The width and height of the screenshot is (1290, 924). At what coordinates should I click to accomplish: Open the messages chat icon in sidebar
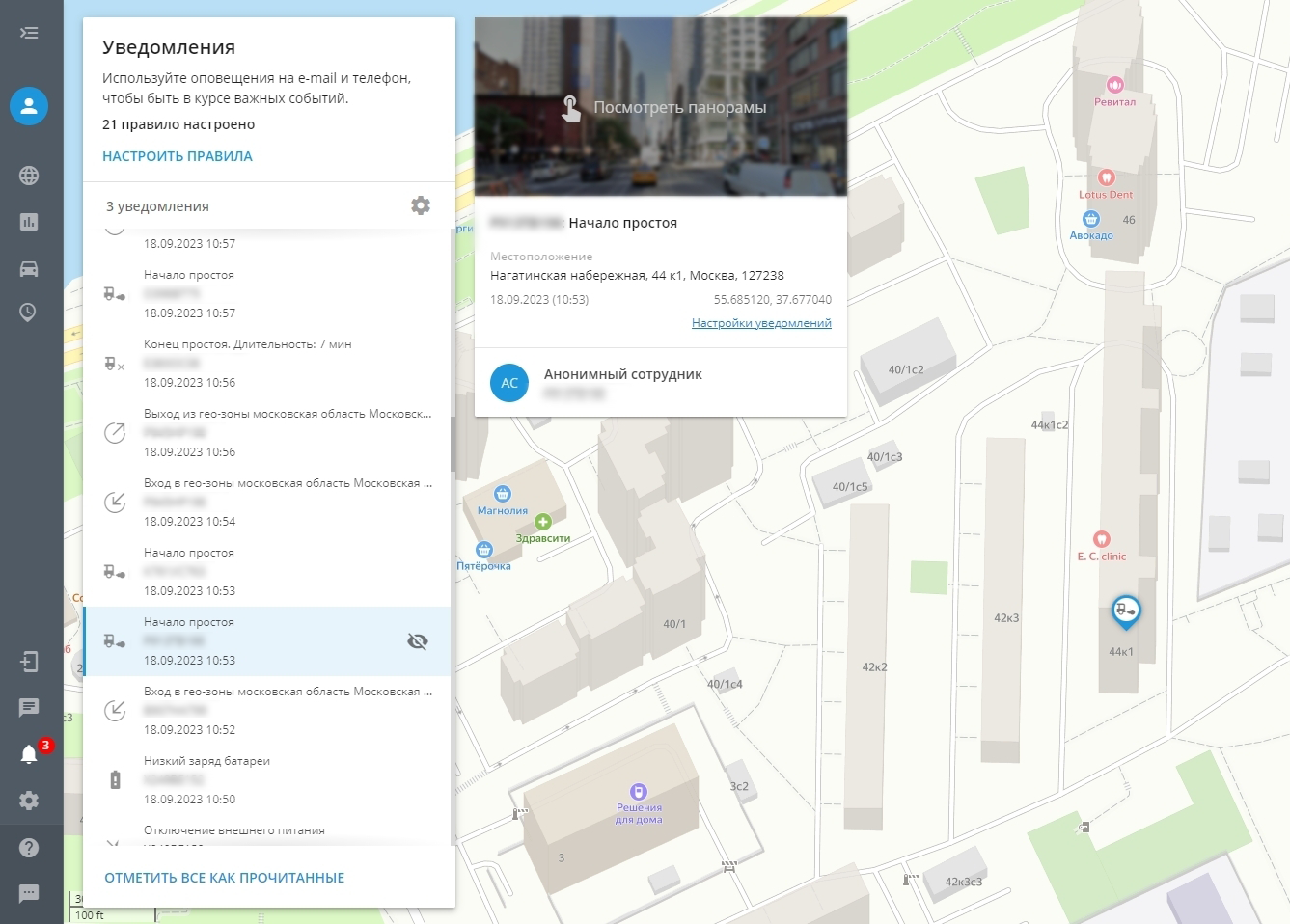click(x=29, y=708)
